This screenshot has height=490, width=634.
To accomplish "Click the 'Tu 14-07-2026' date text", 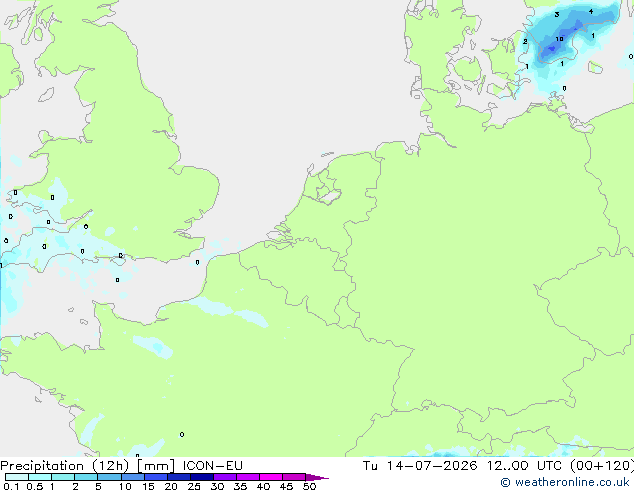I will [420, 466].
